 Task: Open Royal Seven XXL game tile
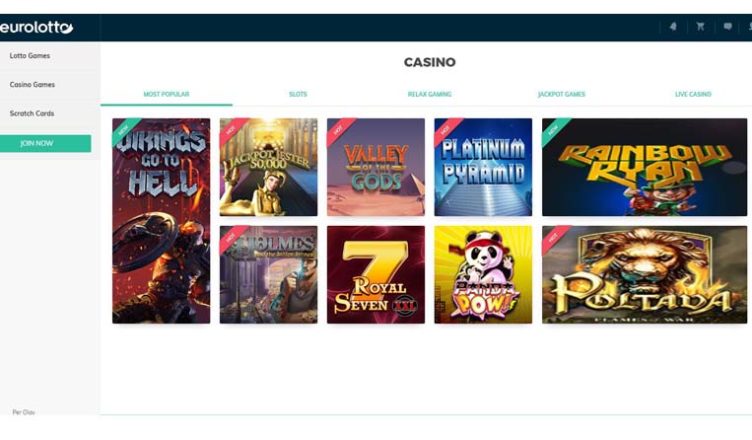(376, 274)
